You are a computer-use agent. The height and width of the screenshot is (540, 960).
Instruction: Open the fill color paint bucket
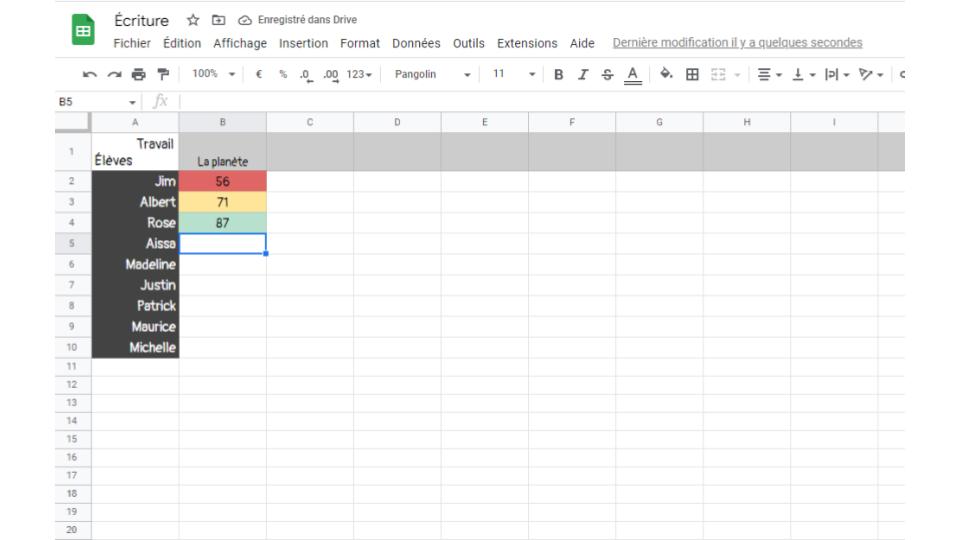[666, 74]
